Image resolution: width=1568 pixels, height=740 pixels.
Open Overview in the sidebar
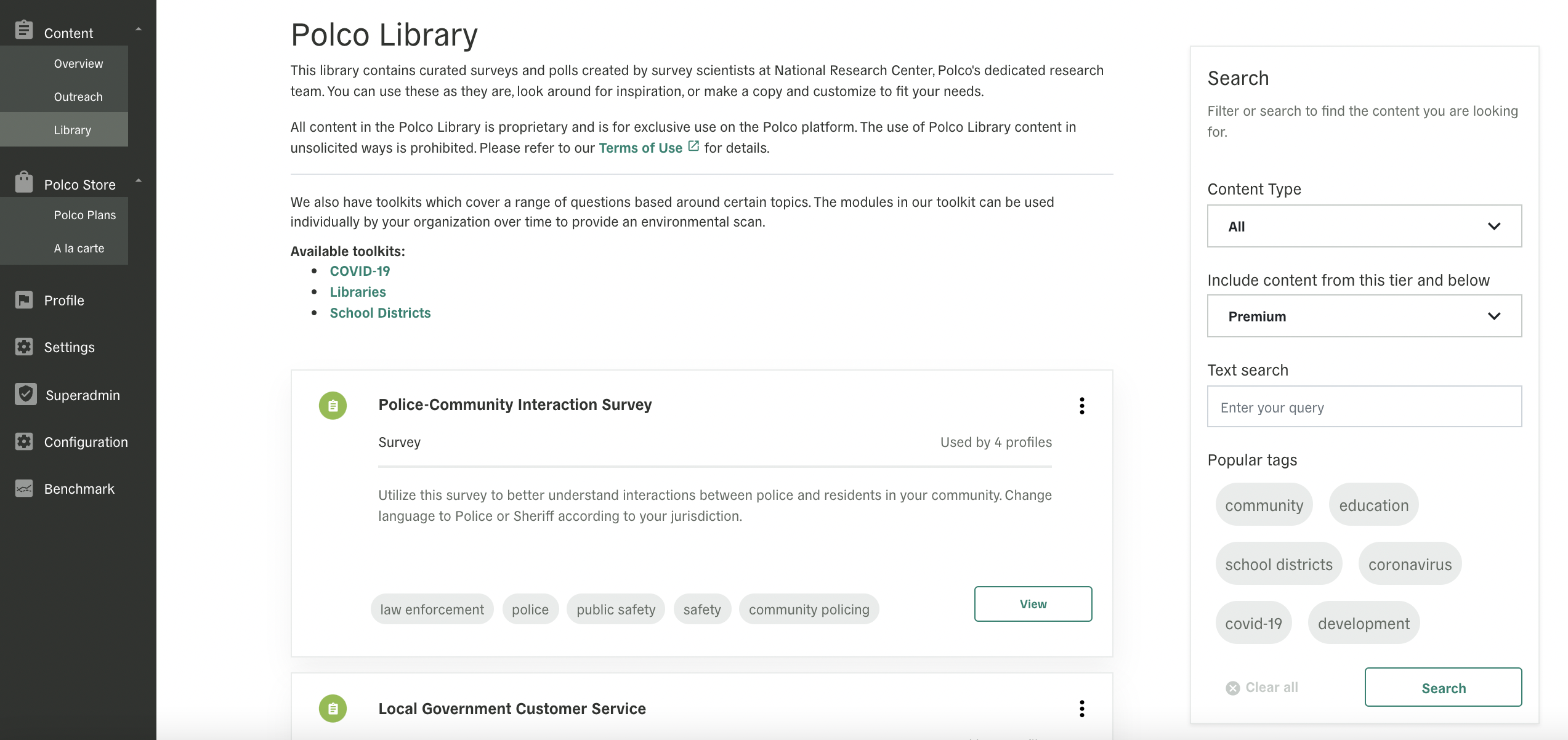click(x=78, y=63)
